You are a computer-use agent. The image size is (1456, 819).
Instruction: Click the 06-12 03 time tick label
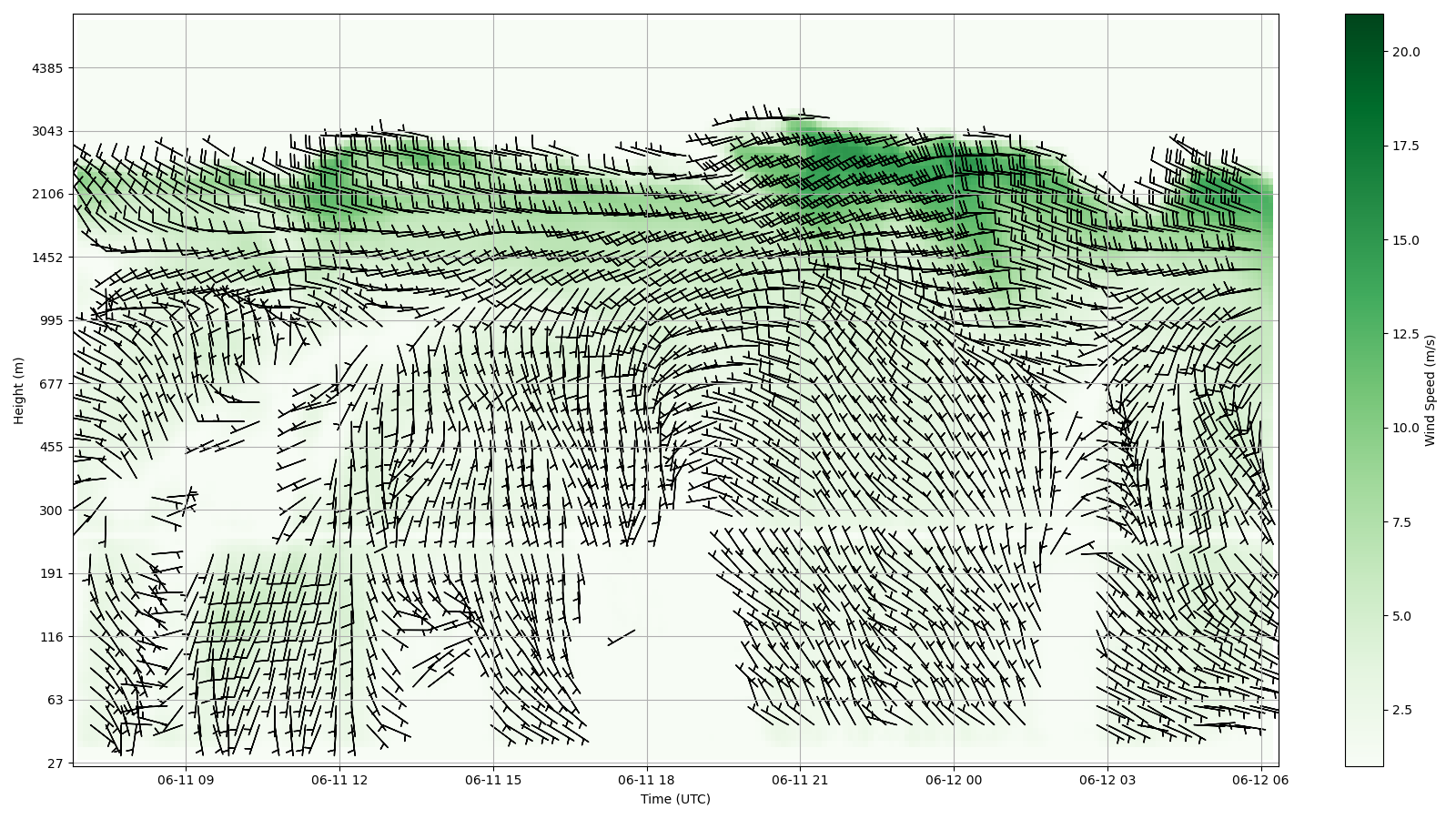pyautogui.click(x=1107, y=780)
